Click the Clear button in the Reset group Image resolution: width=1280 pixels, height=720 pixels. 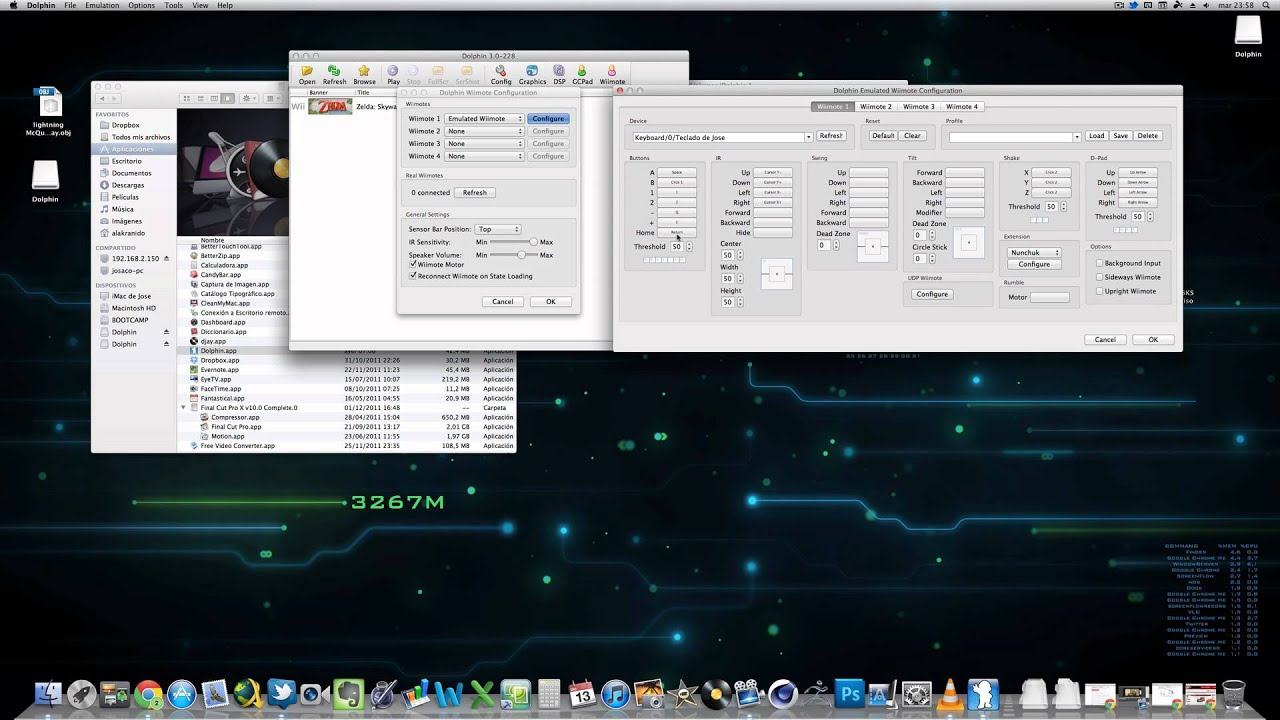click(912, 136)
